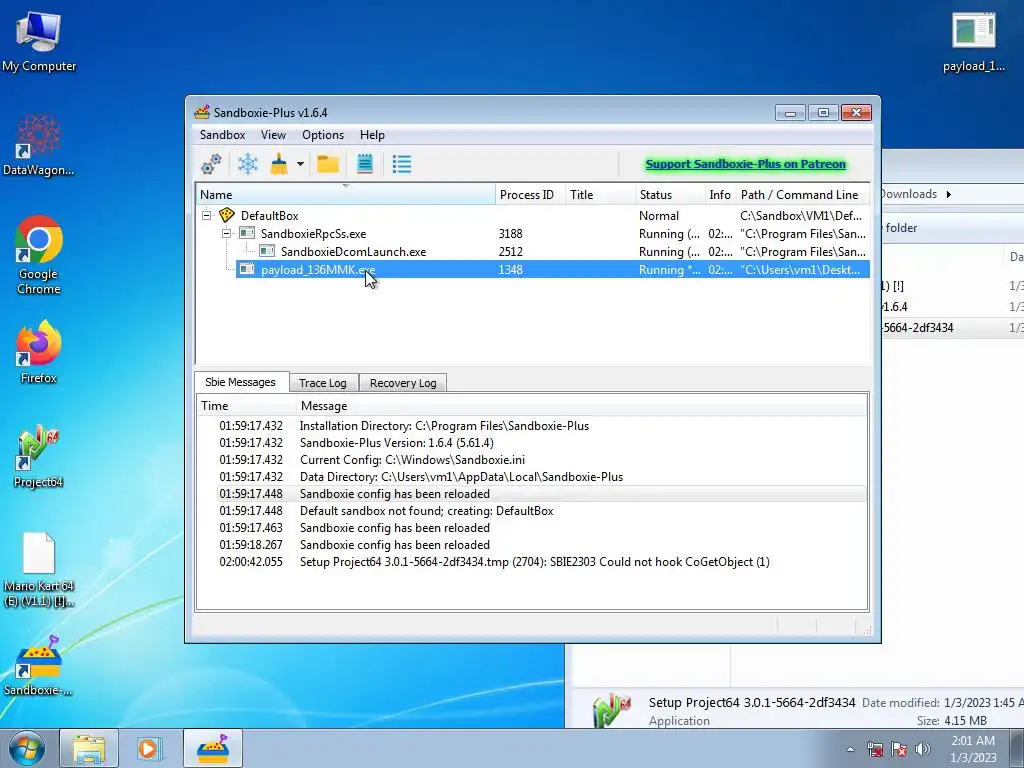Open the Sandbox menu
This screenshot has width=1024, height=768.
tap(222, 135)
